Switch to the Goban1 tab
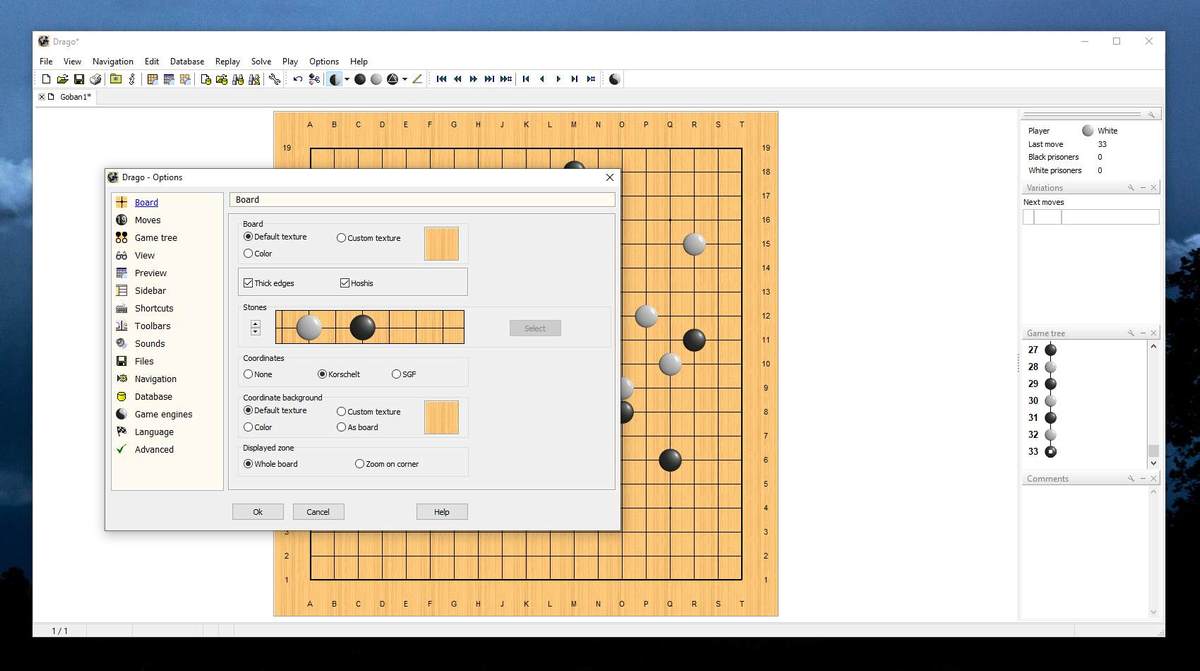This screenshot has width=1200, height=671. 76,97
